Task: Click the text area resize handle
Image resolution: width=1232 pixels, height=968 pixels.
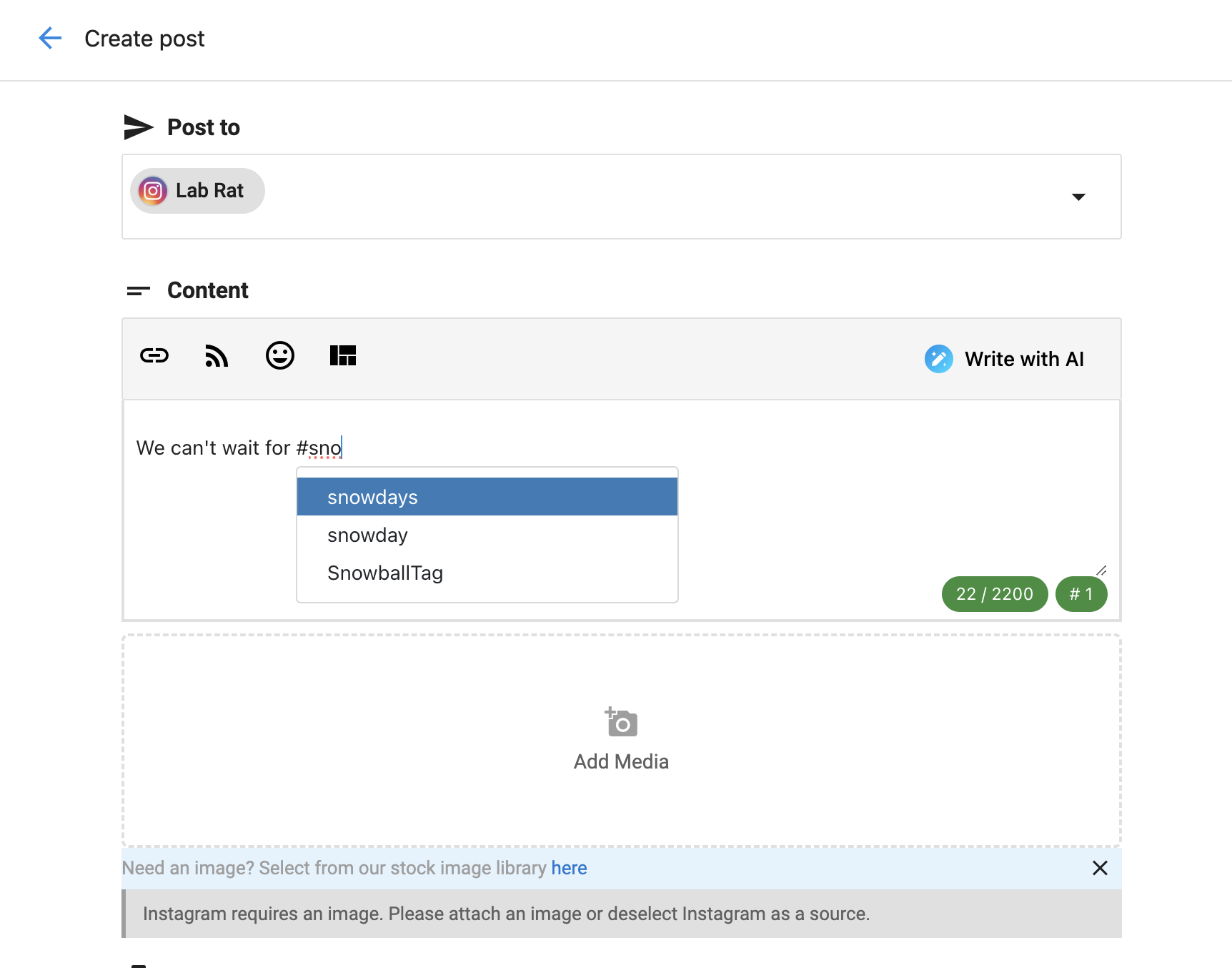Action: coord(1101,571)
